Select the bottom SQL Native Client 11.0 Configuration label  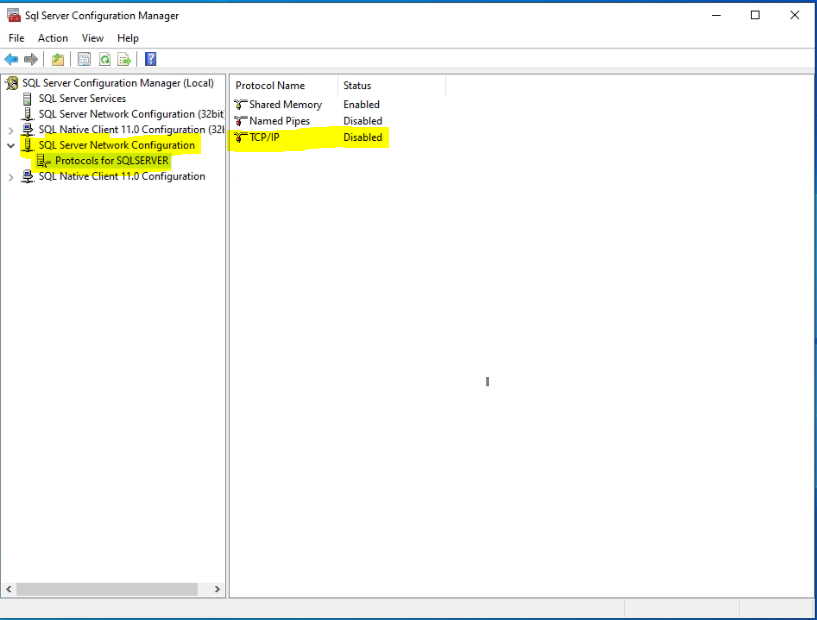pos(122,177)
